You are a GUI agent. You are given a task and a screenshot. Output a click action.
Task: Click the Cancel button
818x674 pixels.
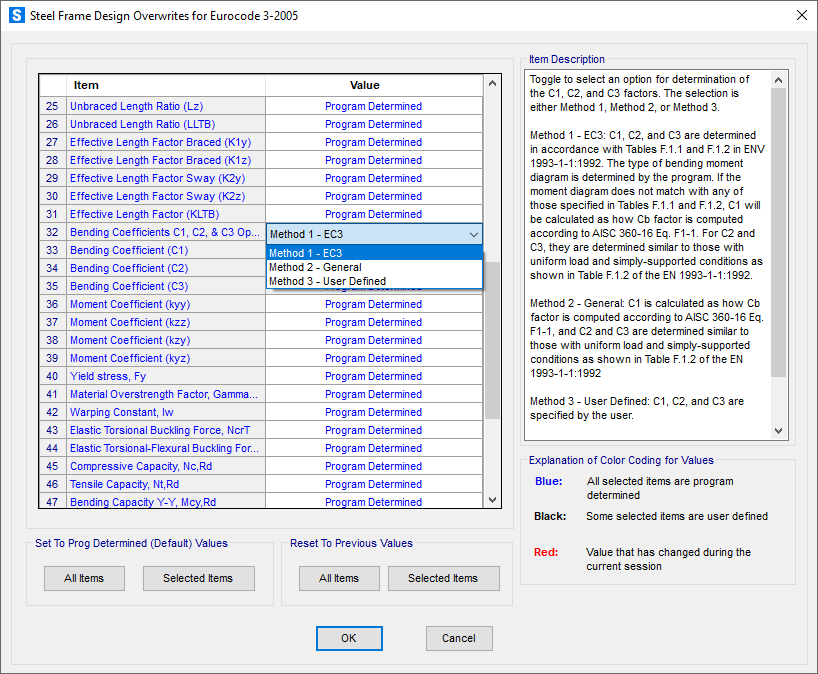point(459,638)
